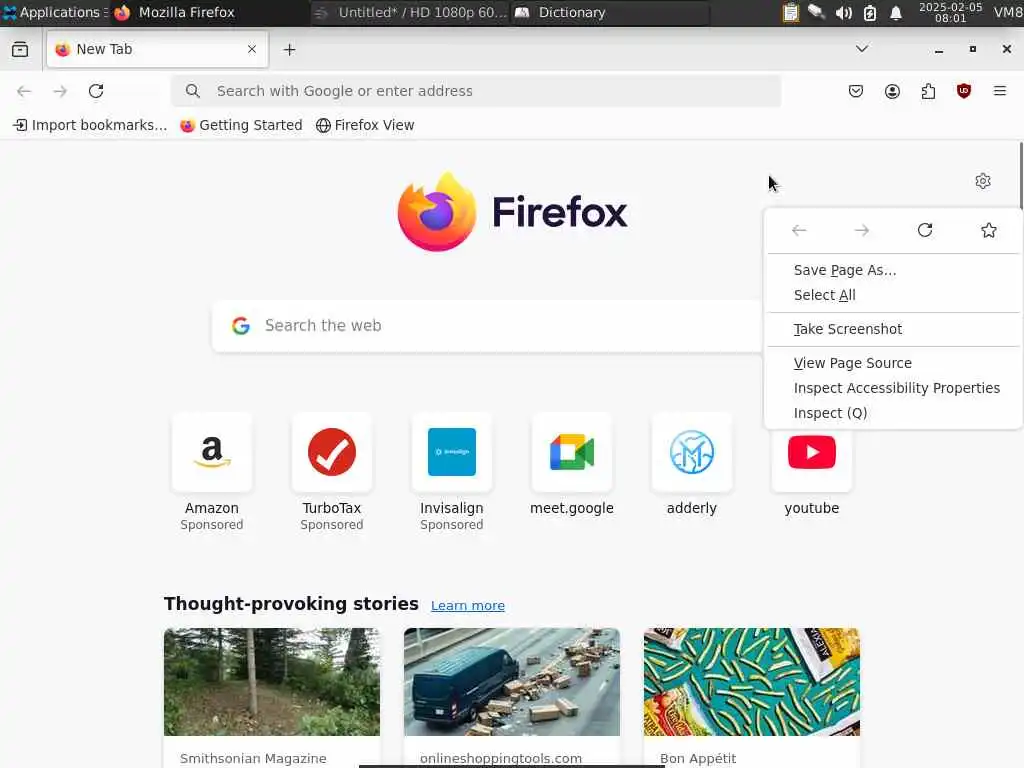This screenshot has width=1024, height=768.
Task: Open the new tab personalize gear icon
Action: (983, 182)
